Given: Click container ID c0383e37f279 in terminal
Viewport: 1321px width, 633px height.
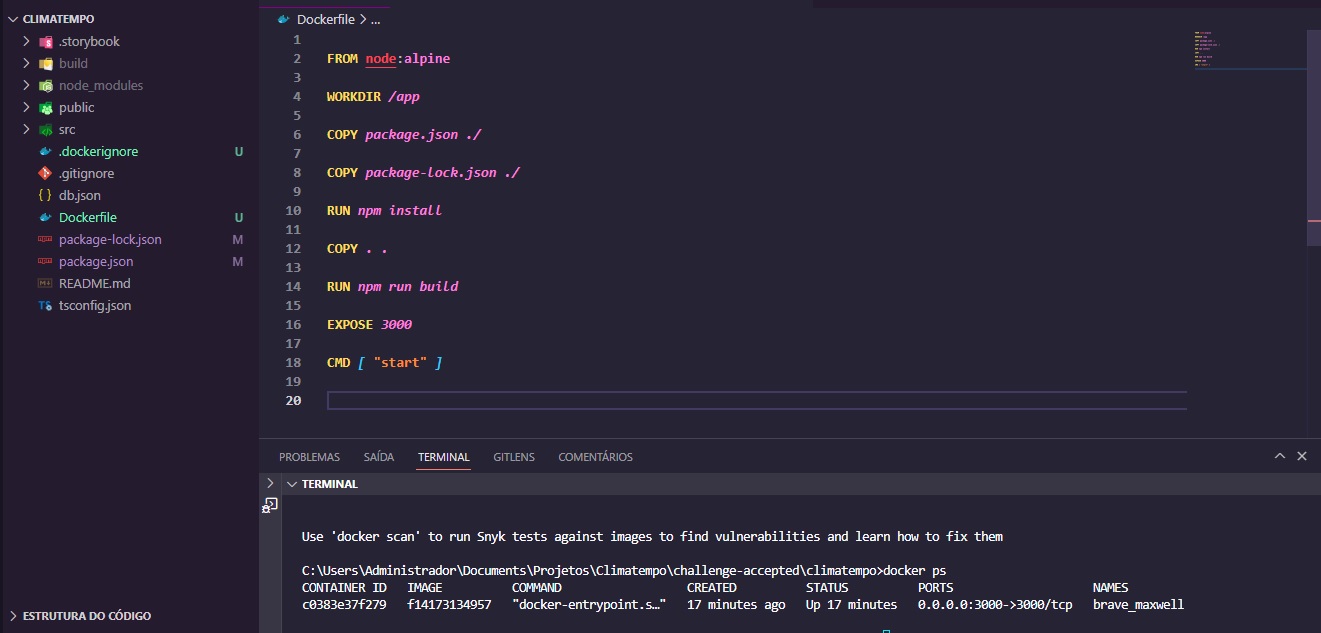Looking at the screenshot, I should 344,605.
